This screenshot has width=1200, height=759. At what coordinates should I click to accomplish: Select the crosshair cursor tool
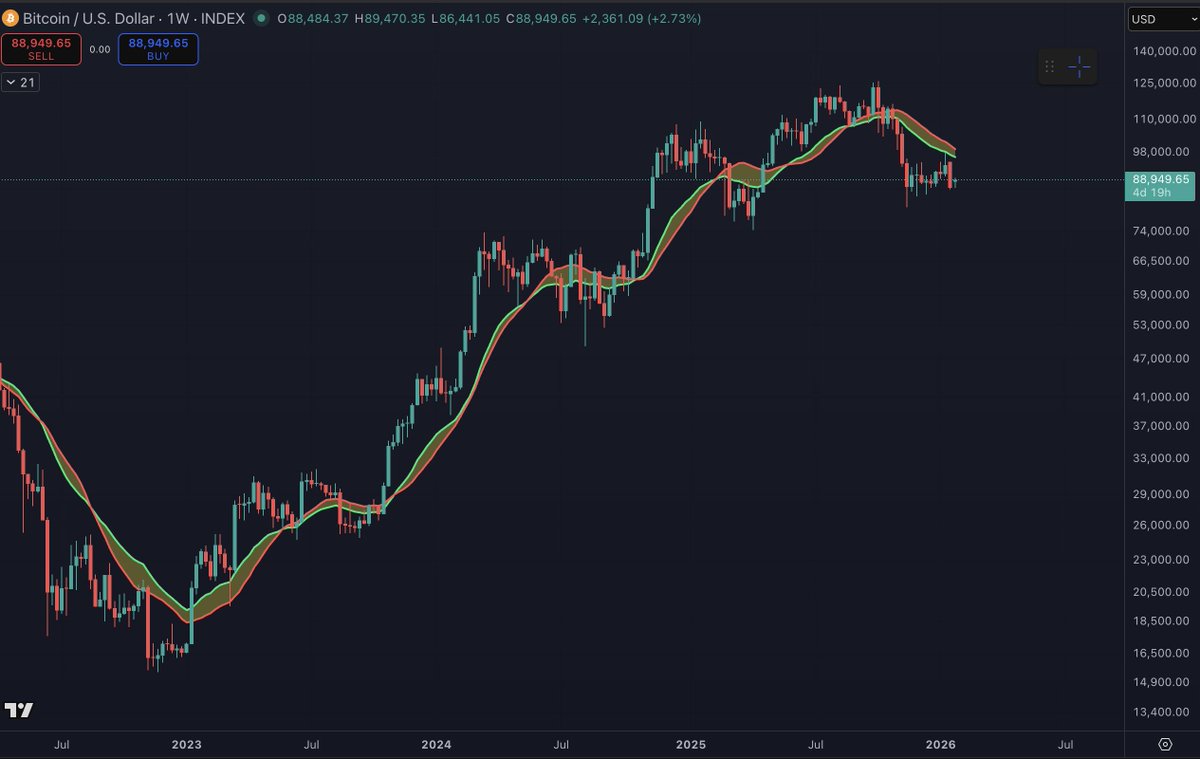coord(1078,66)
